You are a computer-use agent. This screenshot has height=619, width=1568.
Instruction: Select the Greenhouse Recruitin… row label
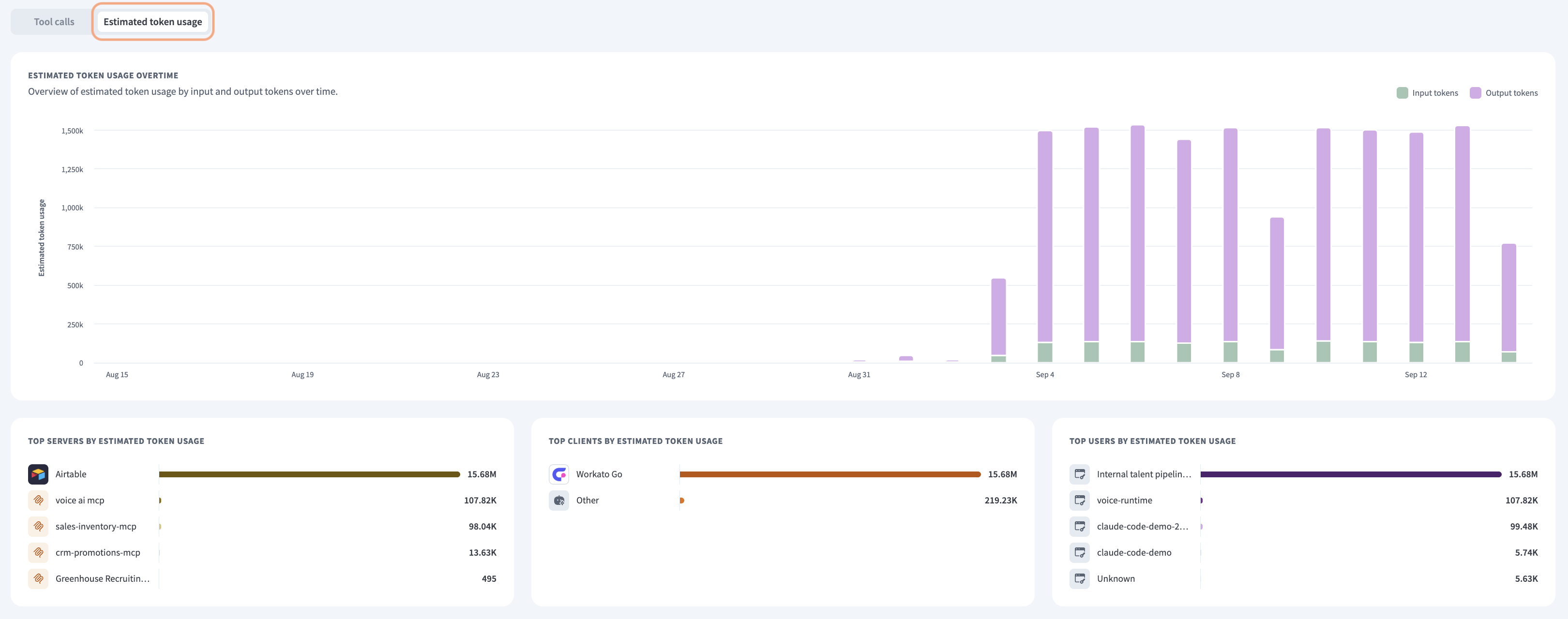(102, 579)
